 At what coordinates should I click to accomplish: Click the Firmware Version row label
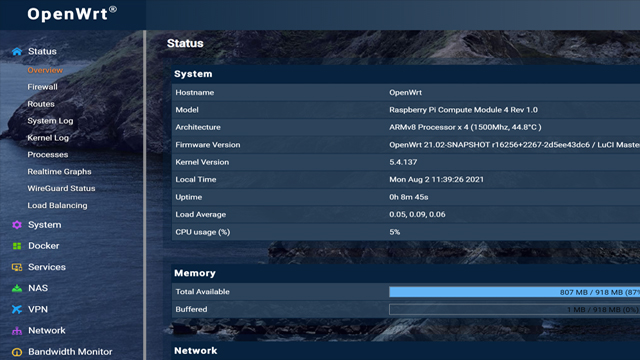208,145
